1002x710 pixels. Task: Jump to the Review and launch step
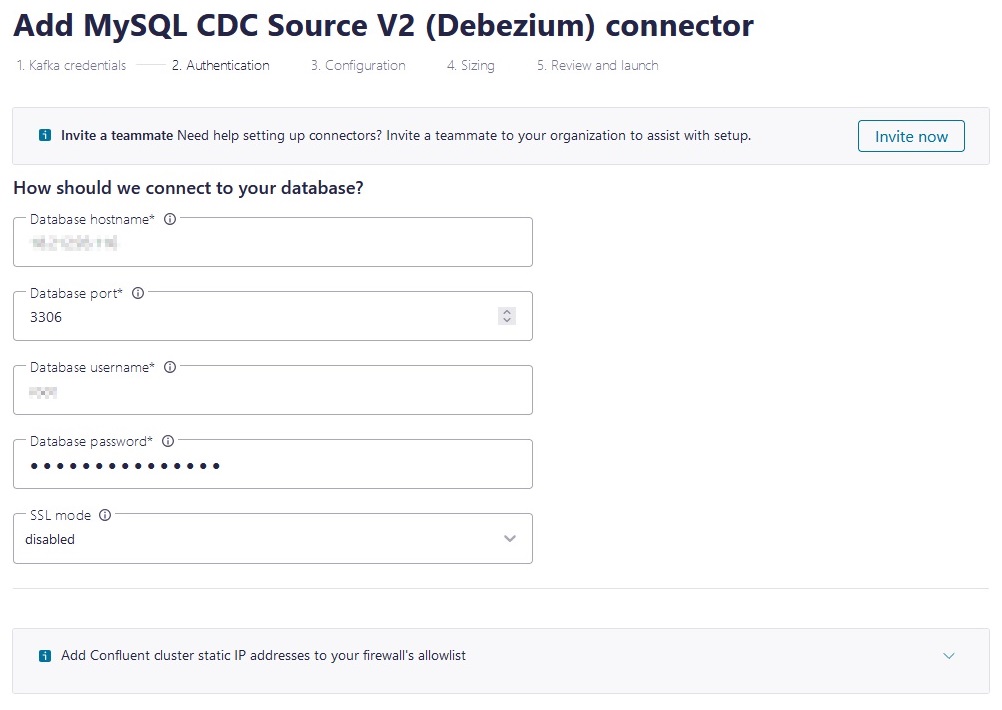pyautogui.click(x=597, y=65)
